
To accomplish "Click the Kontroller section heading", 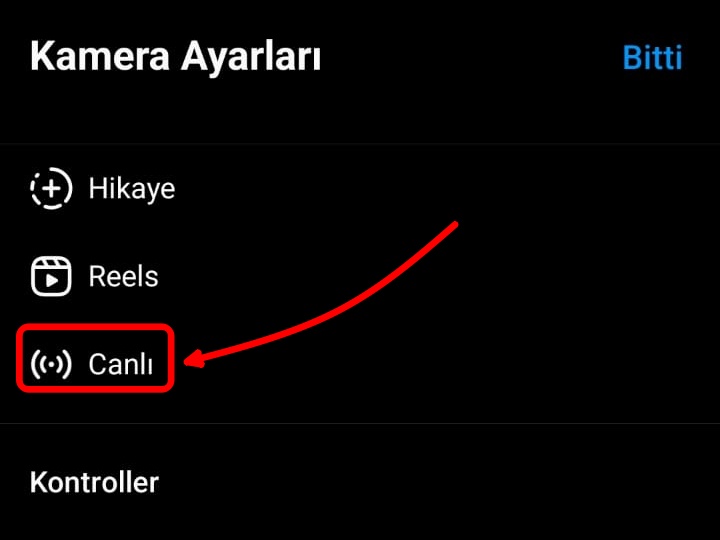I will pyautogui.click(x=94, y=482).
